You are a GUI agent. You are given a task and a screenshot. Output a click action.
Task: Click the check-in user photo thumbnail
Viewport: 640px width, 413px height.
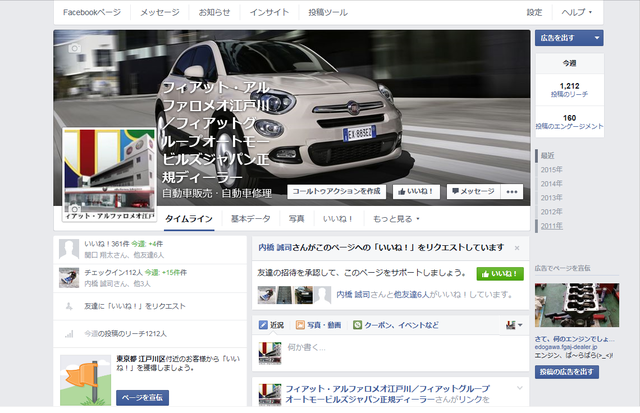[x=69, y=278]
